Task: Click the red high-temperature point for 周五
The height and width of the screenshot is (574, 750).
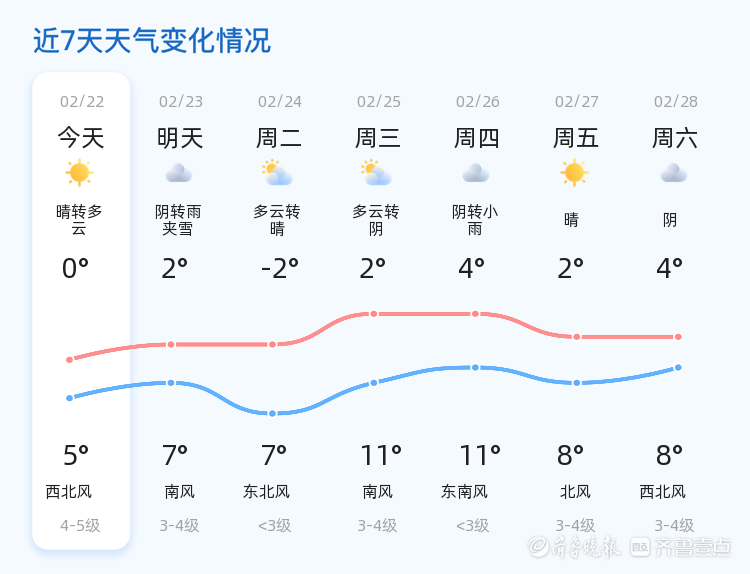Action: 577,337
